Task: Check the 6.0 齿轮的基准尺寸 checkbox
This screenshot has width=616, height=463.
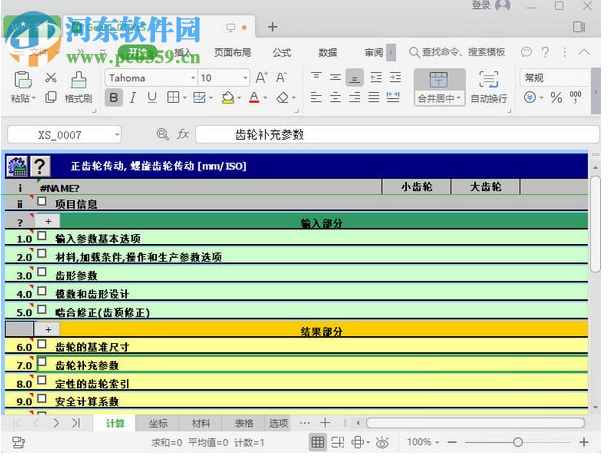Action: pos(42,344)
